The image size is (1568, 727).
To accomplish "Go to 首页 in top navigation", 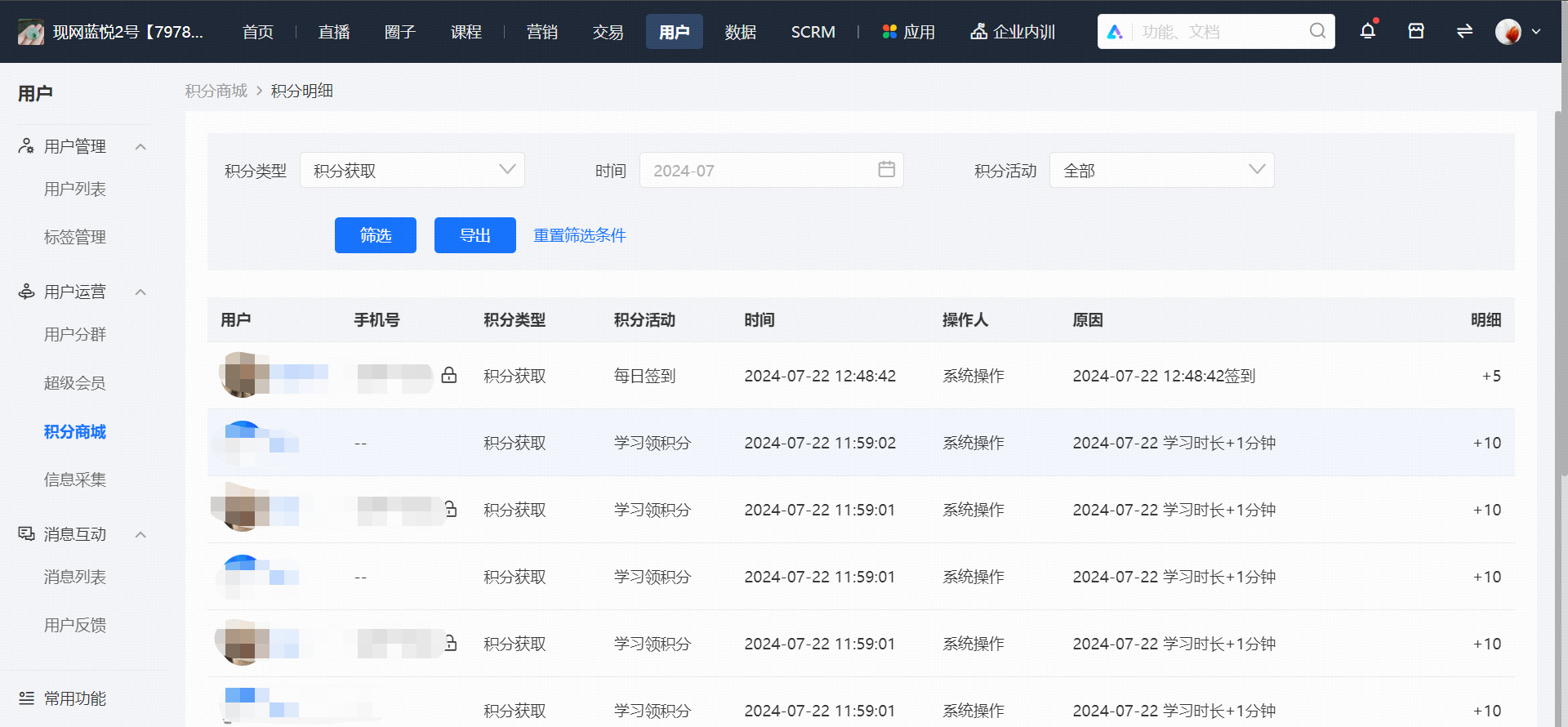I will [x=258, y=32].
